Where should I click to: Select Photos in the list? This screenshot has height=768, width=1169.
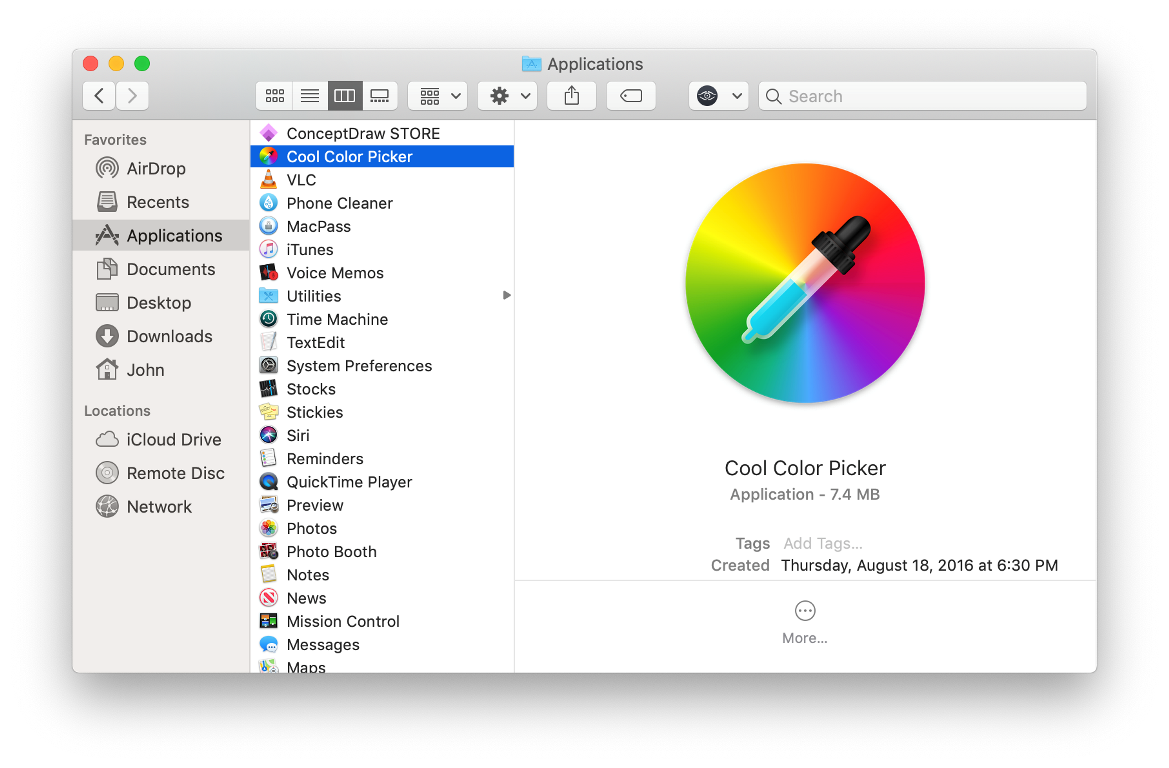(382, 528)
